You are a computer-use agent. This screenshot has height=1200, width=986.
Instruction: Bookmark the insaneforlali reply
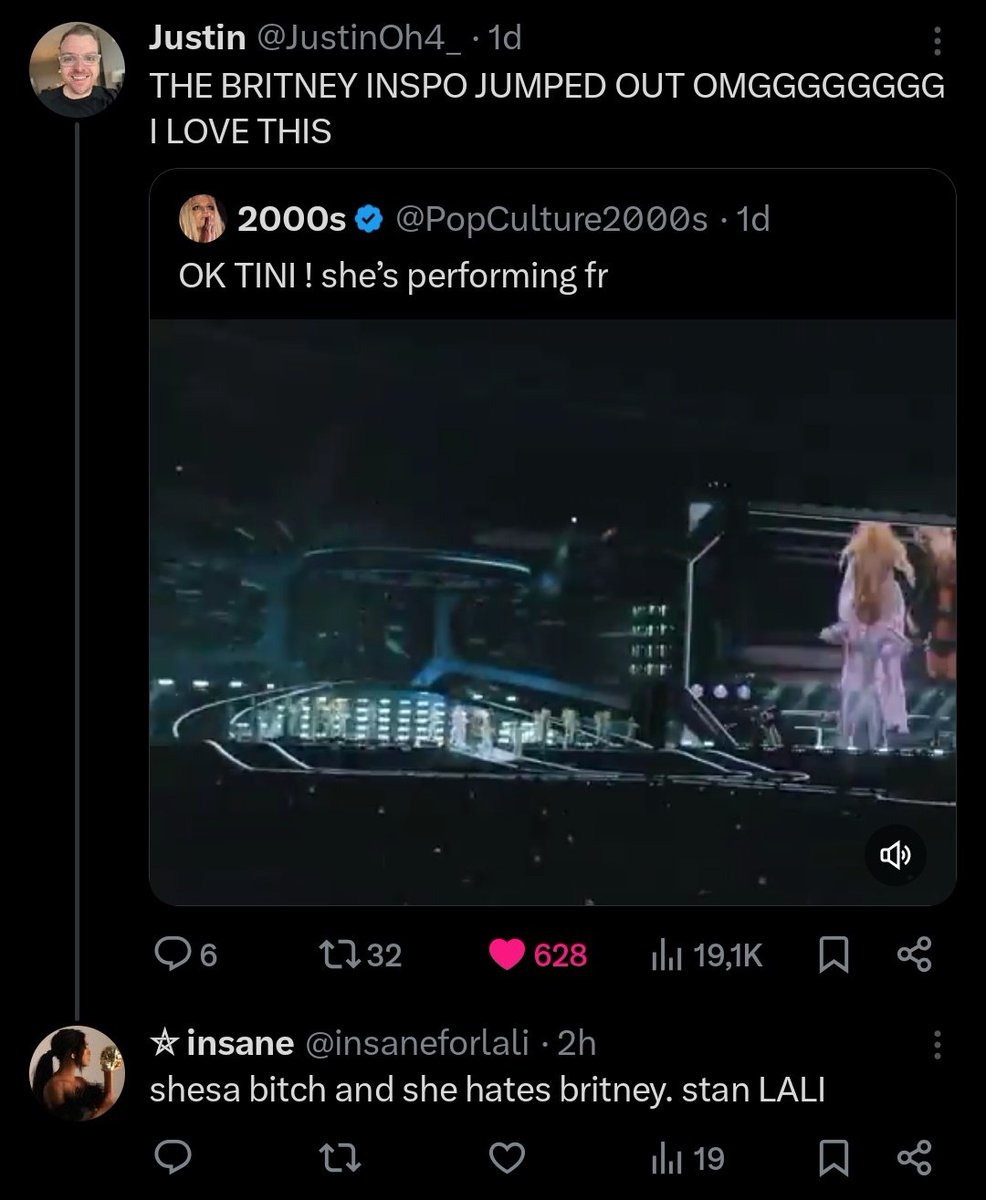click(833, 1159)
